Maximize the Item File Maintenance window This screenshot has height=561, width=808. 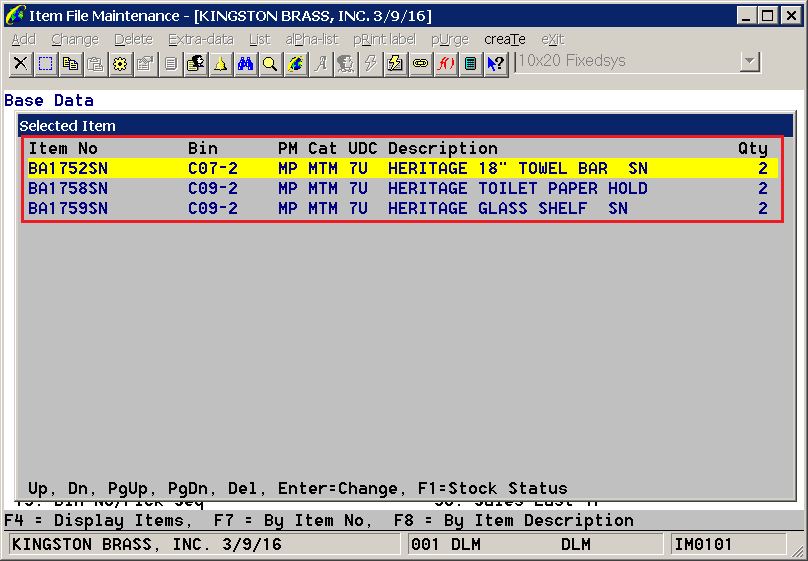point(768,15)
